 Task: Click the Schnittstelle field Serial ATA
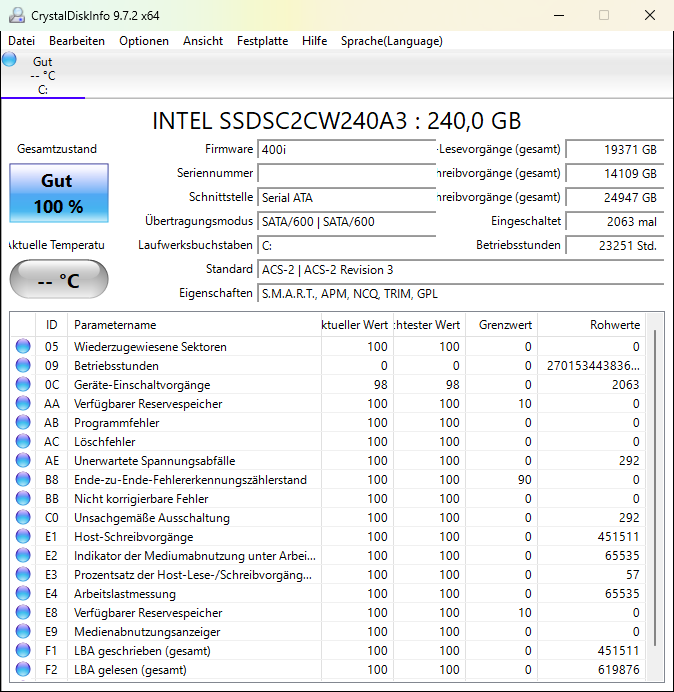(347, 197)
